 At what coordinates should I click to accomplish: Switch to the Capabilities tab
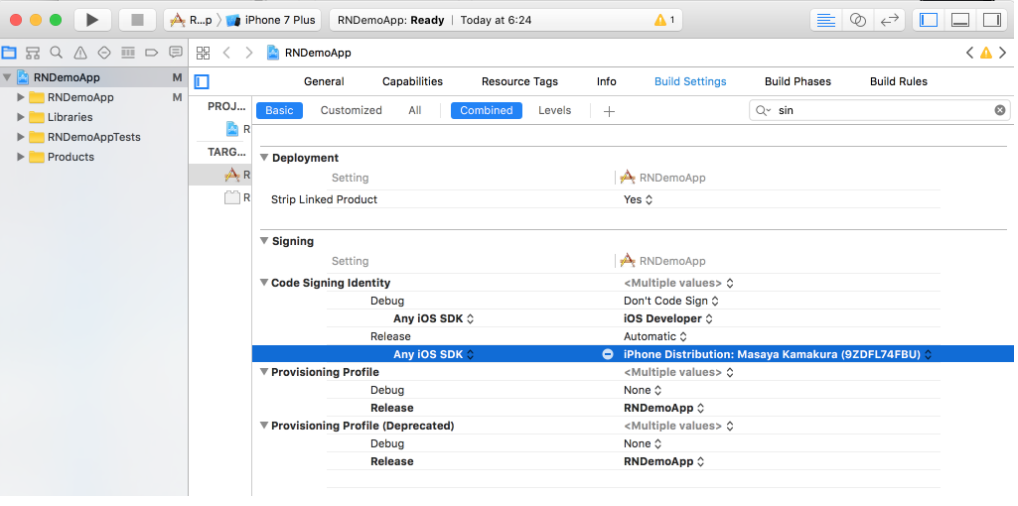[x=412, y=81]
